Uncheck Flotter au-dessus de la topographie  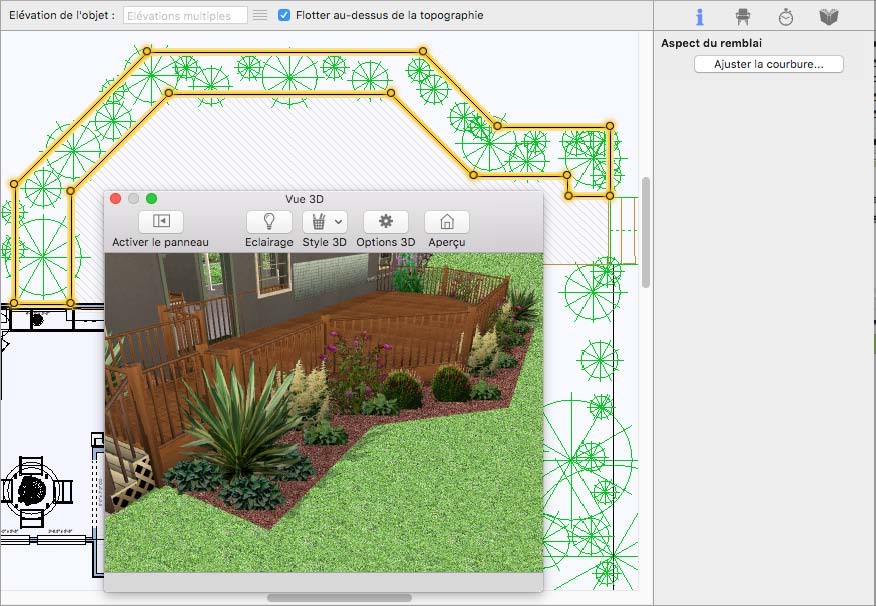pos(285,16)
